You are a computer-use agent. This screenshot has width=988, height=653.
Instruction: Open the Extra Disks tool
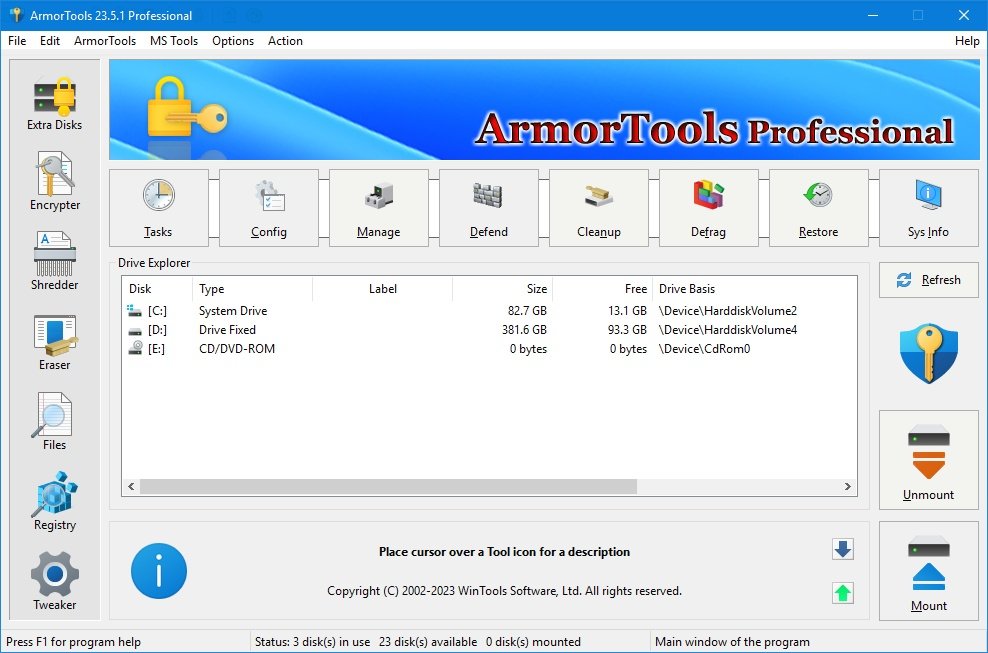(x=55, y=103)
